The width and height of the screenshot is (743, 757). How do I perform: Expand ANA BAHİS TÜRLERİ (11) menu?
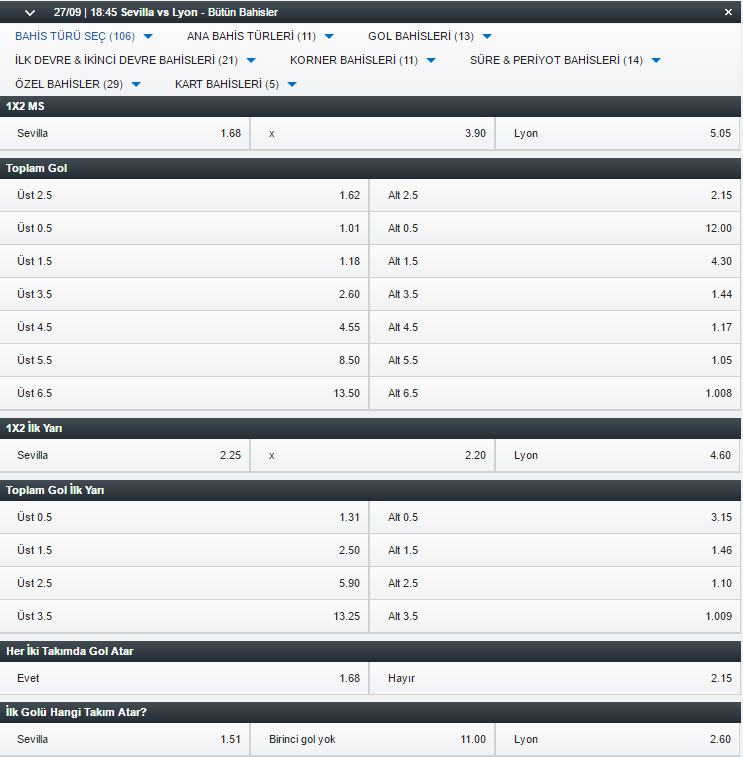260,36
